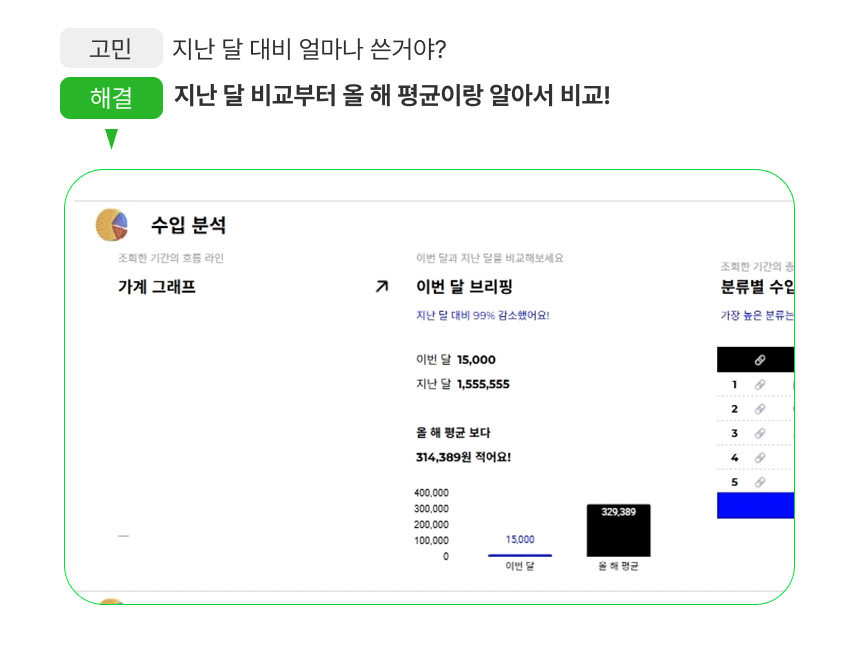This screenshot has height=651, width=860.
Task: Select the green 해결 badge
Action: [111, 98]
